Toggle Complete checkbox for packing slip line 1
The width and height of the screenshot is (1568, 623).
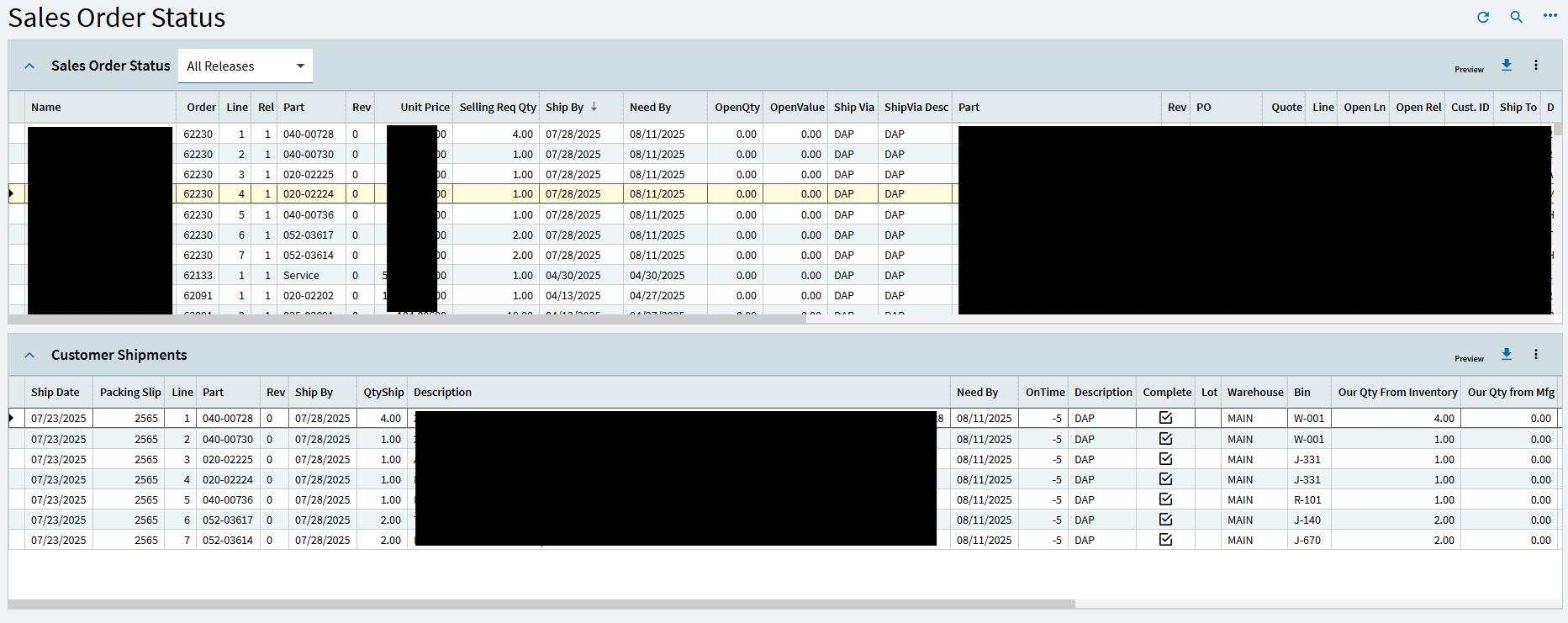click(1165, 418)
